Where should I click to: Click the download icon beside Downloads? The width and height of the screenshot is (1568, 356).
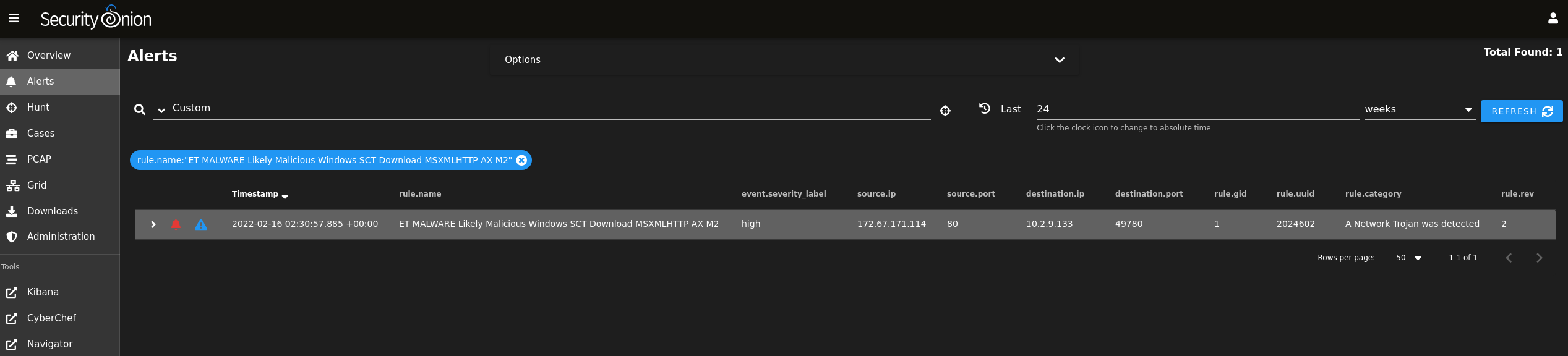tap(11, 211)
